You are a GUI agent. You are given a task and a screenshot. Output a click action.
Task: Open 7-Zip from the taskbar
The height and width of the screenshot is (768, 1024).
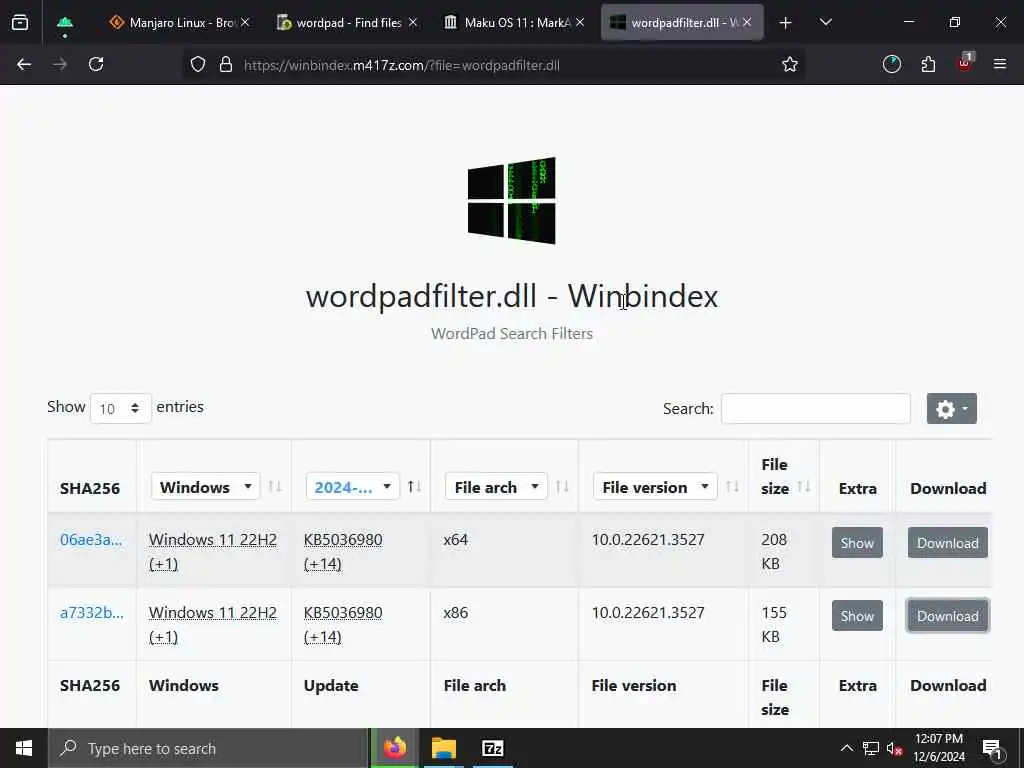coord(492,748)
